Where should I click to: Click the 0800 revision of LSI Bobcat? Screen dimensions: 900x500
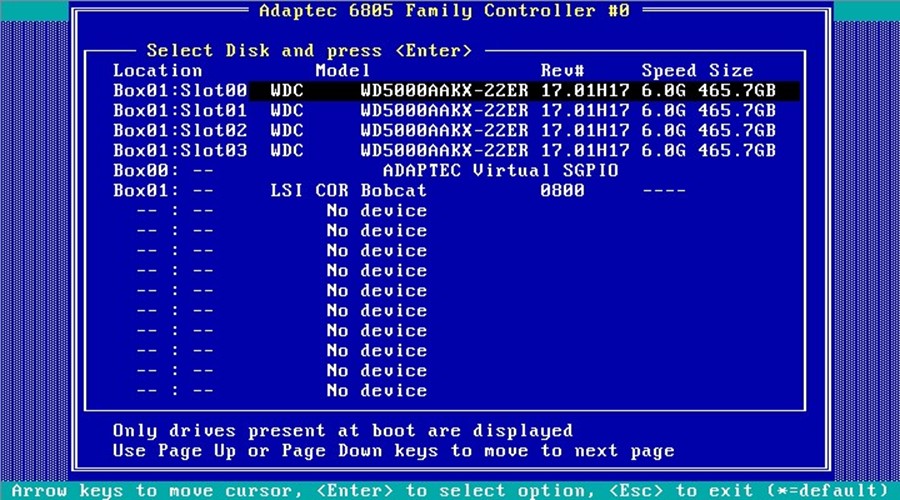point(562,191)
